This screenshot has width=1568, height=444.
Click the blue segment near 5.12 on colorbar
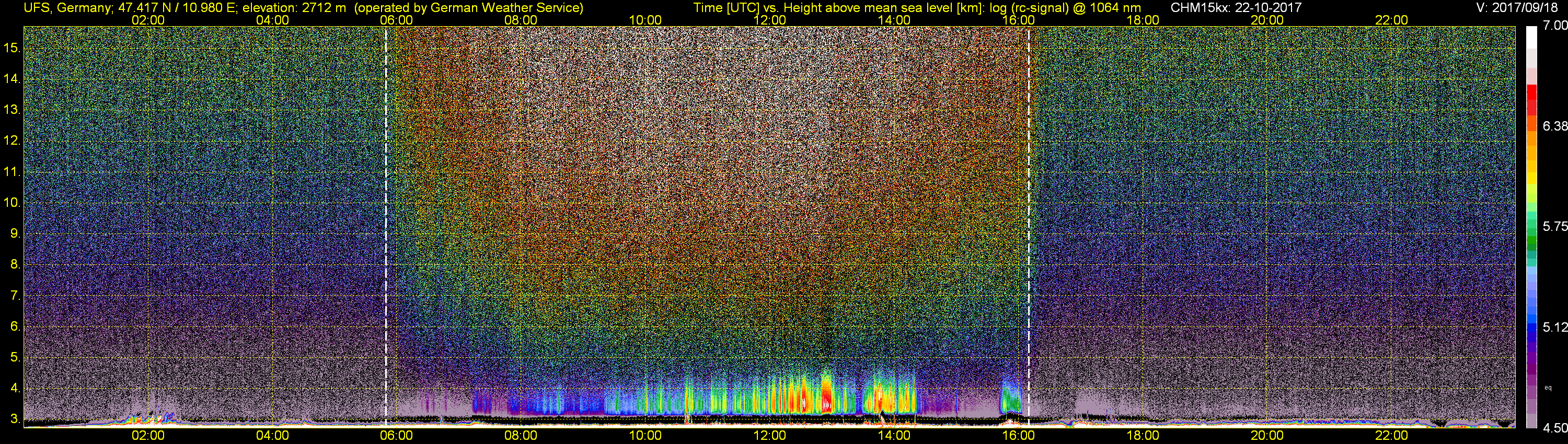(x=1531, y=325)
